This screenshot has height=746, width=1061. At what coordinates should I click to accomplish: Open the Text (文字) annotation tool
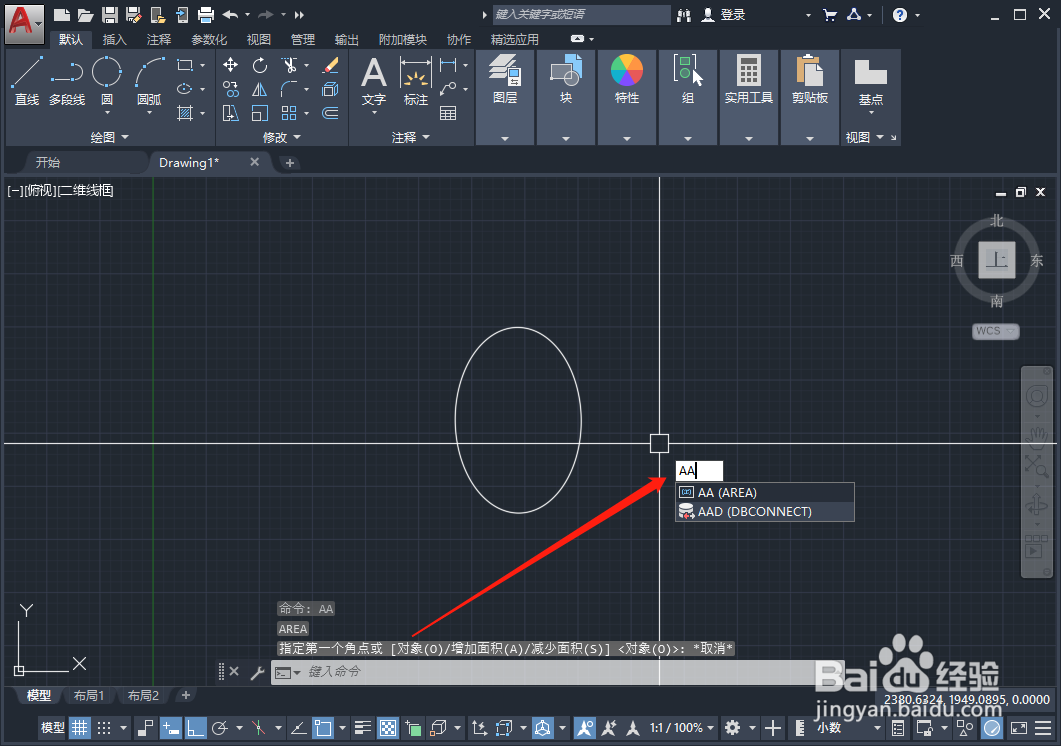pyautogui.click(x=374, y=83)
